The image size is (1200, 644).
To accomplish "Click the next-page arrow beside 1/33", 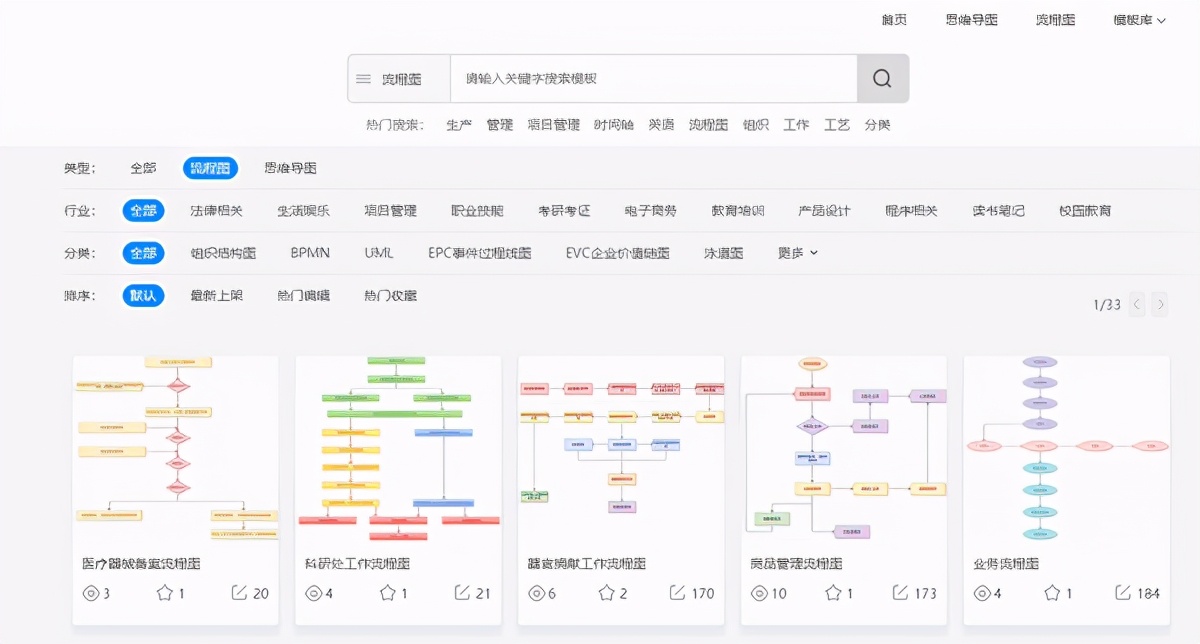I will tap(1160, 304).
